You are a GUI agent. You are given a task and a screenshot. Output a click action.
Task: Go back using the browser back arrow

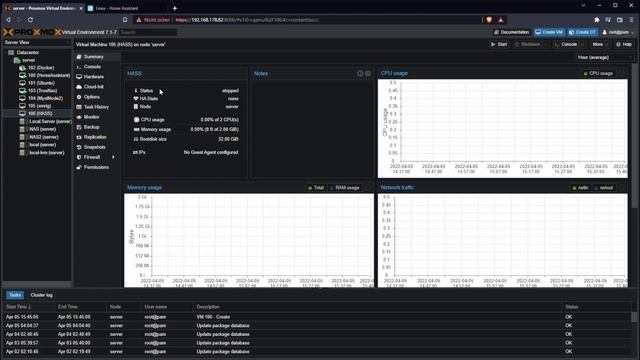(8, 20)
